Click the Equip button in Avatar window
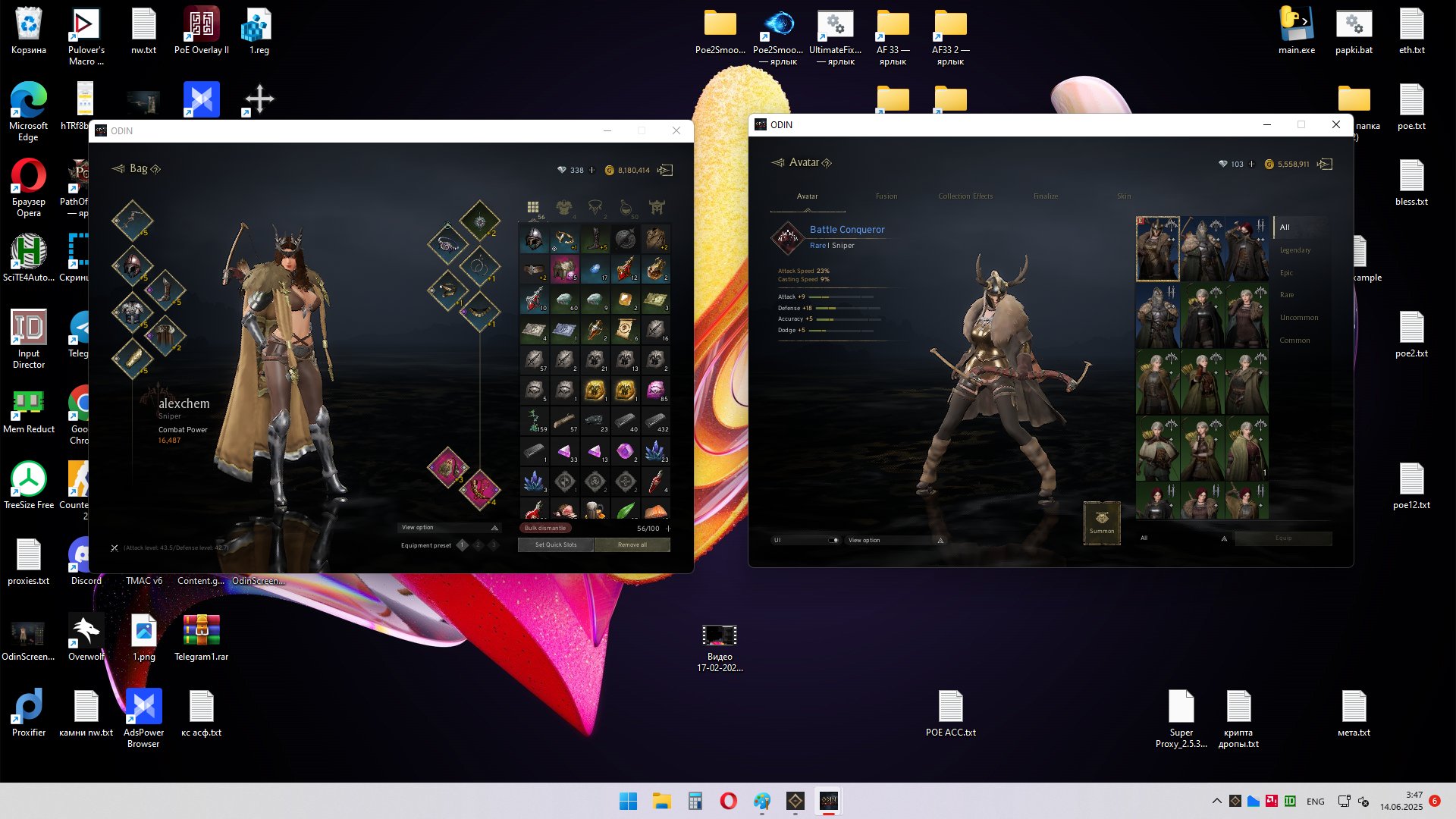This screenshot has width=1456, height=819. (1283, 538)
